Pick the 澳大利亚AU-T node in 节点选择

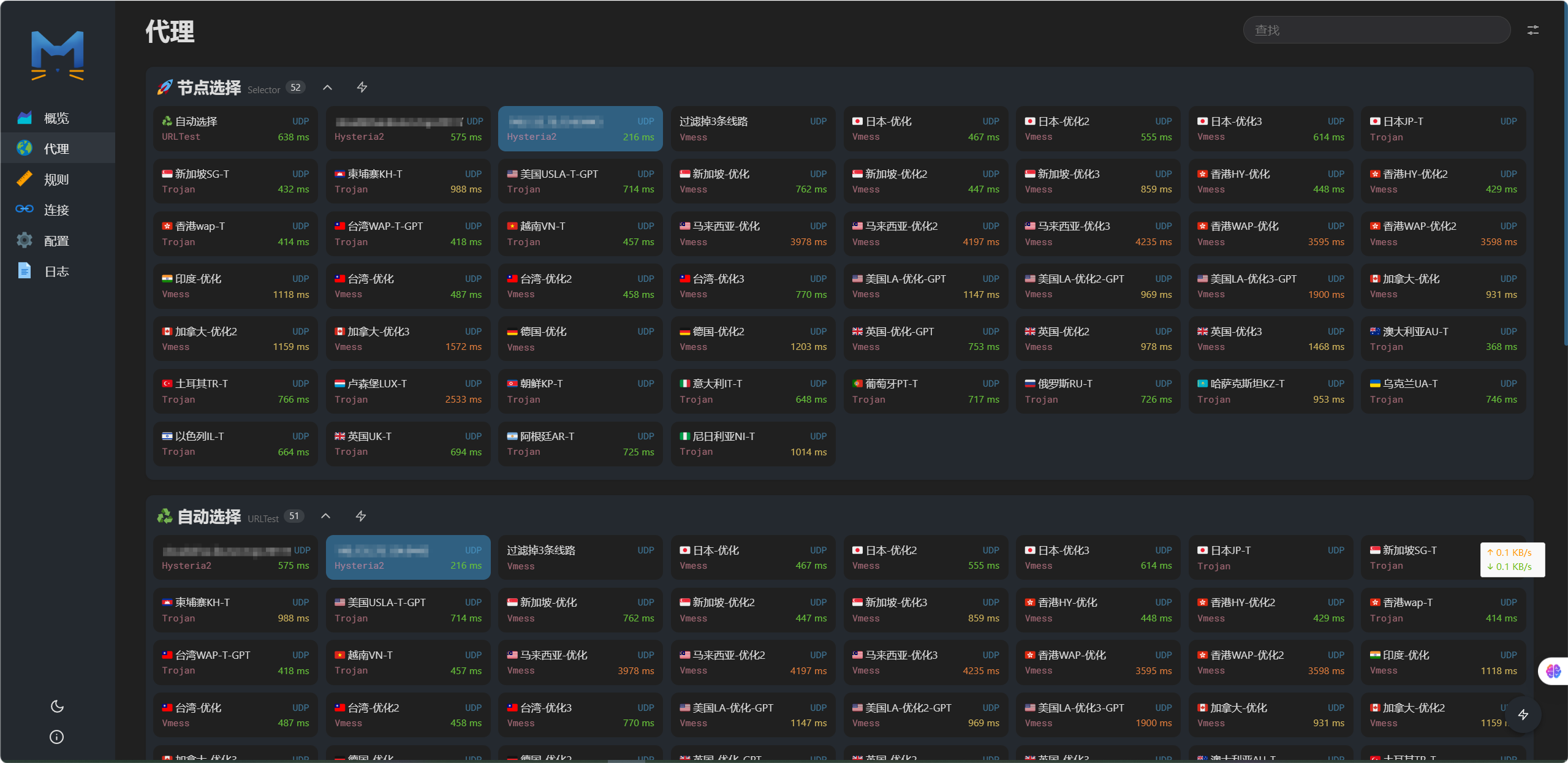click(x=1443, y=339)
